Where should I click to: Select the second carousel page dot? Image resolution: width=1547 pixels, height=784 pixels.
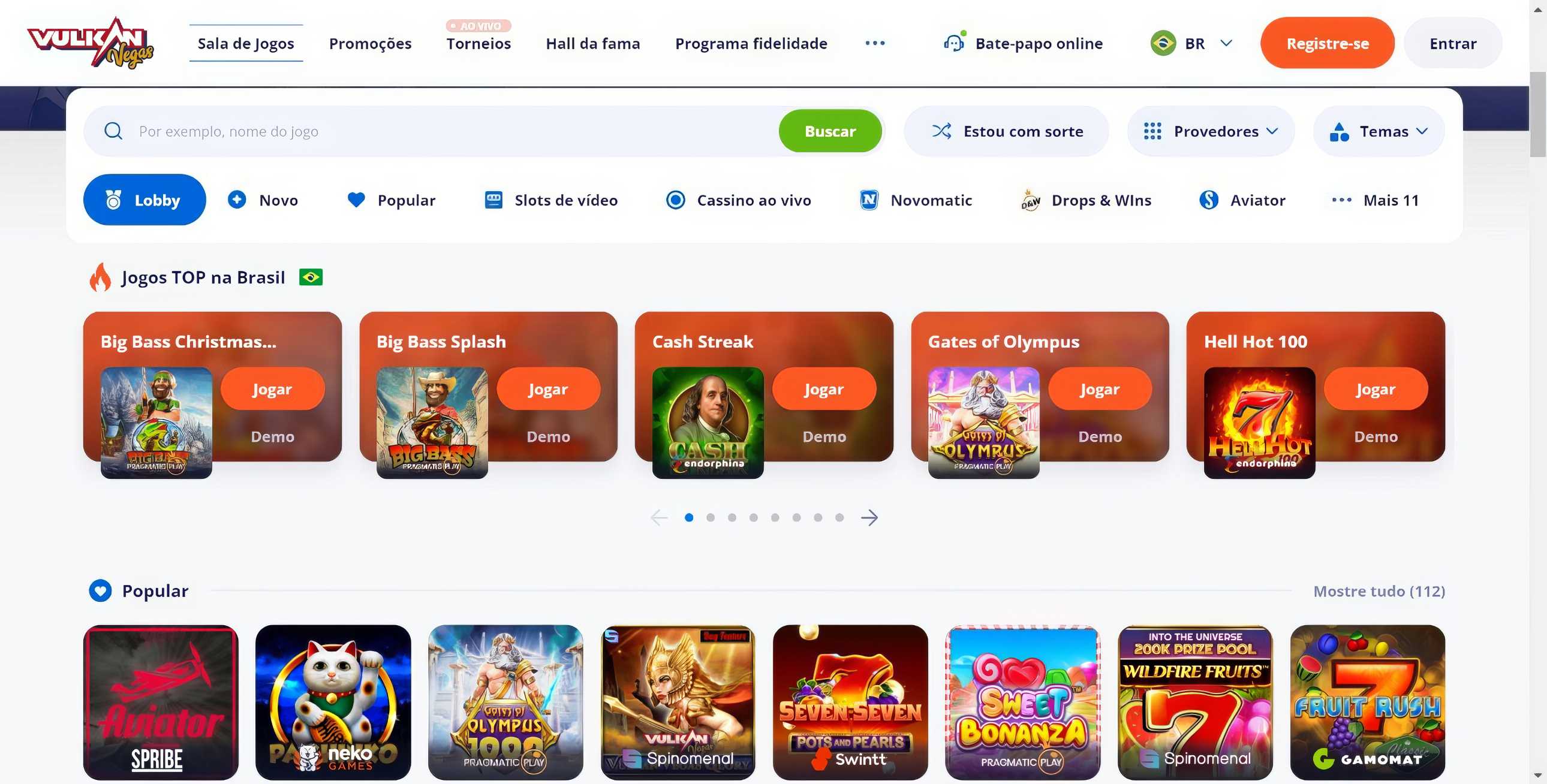(x=711, y=517)
